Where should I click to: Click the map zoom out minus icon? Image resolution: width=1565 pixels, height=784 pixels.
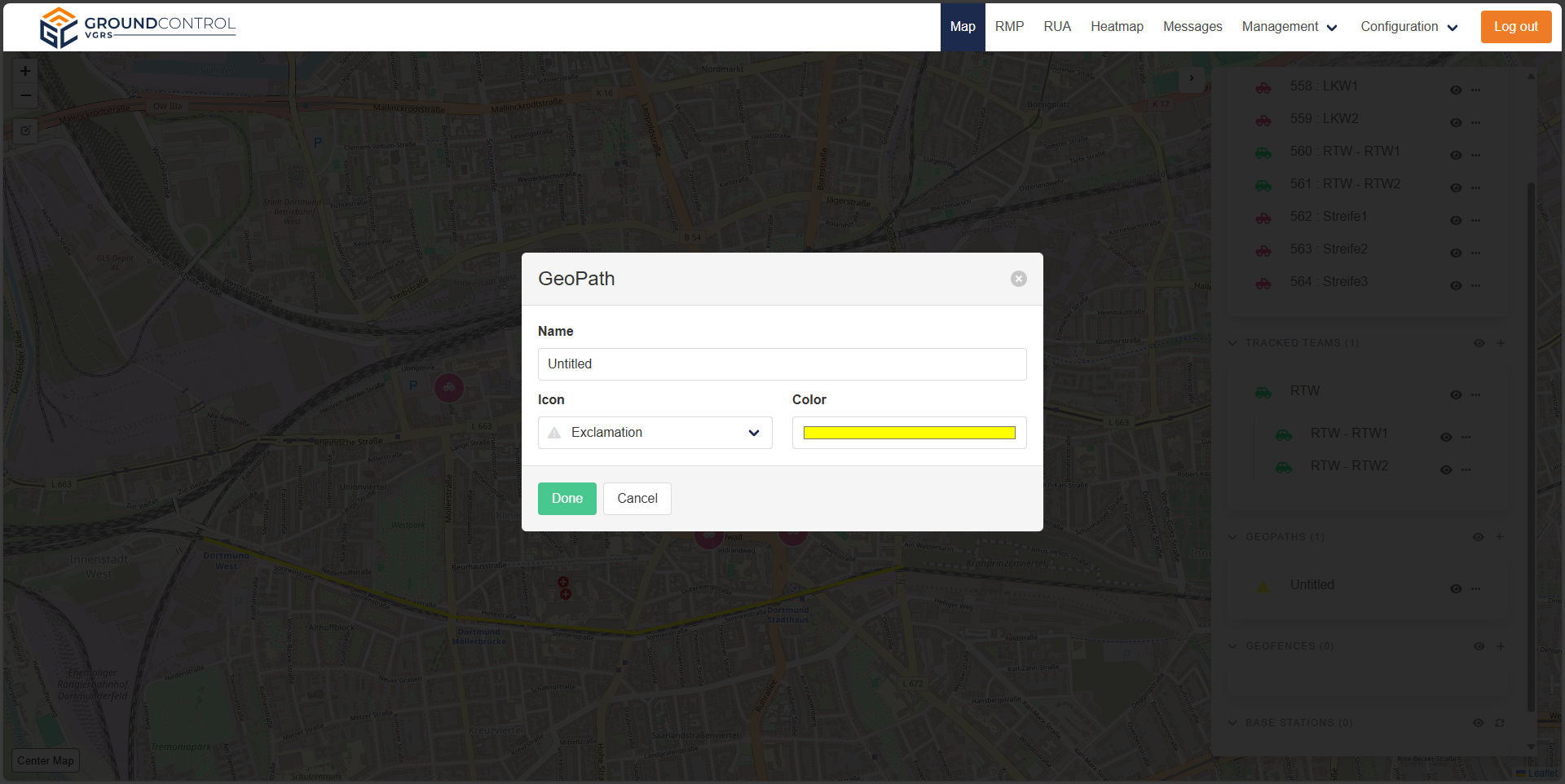click(25, 96)
